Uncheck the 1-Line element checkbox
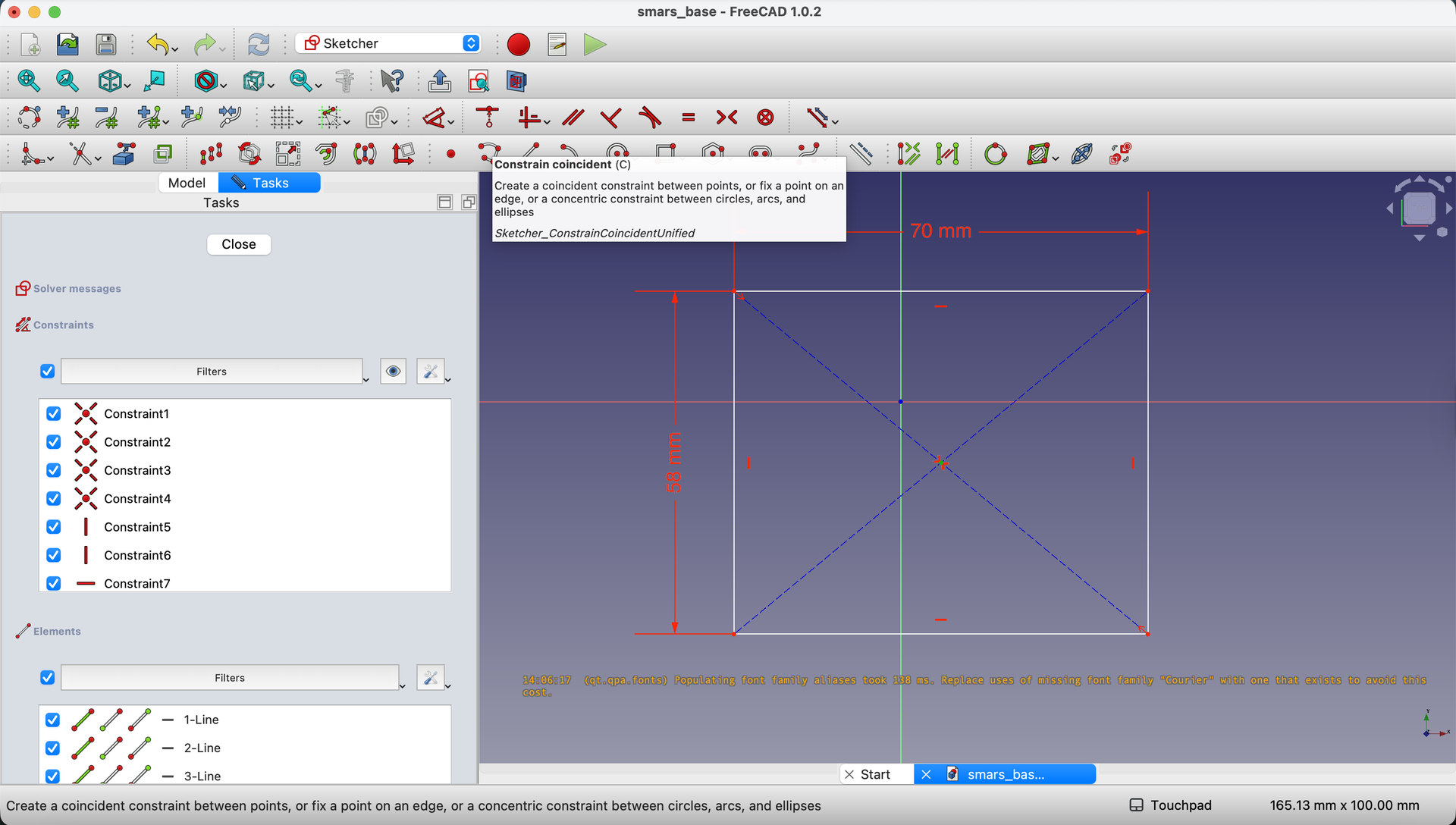 point(52,720)
